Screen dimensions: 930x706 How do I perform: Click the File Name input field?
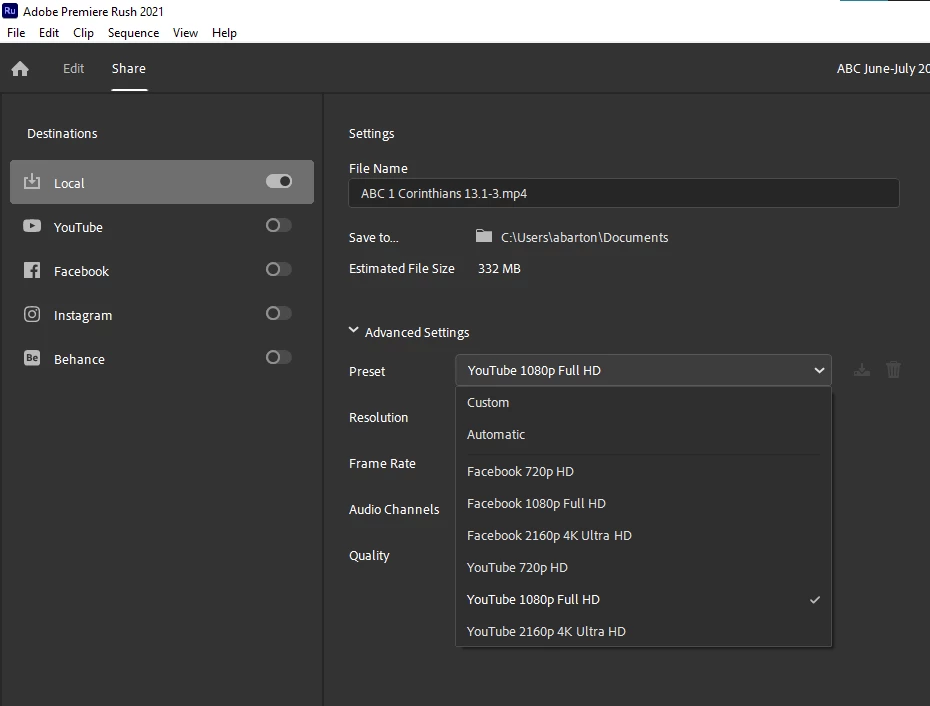[624, 193]
